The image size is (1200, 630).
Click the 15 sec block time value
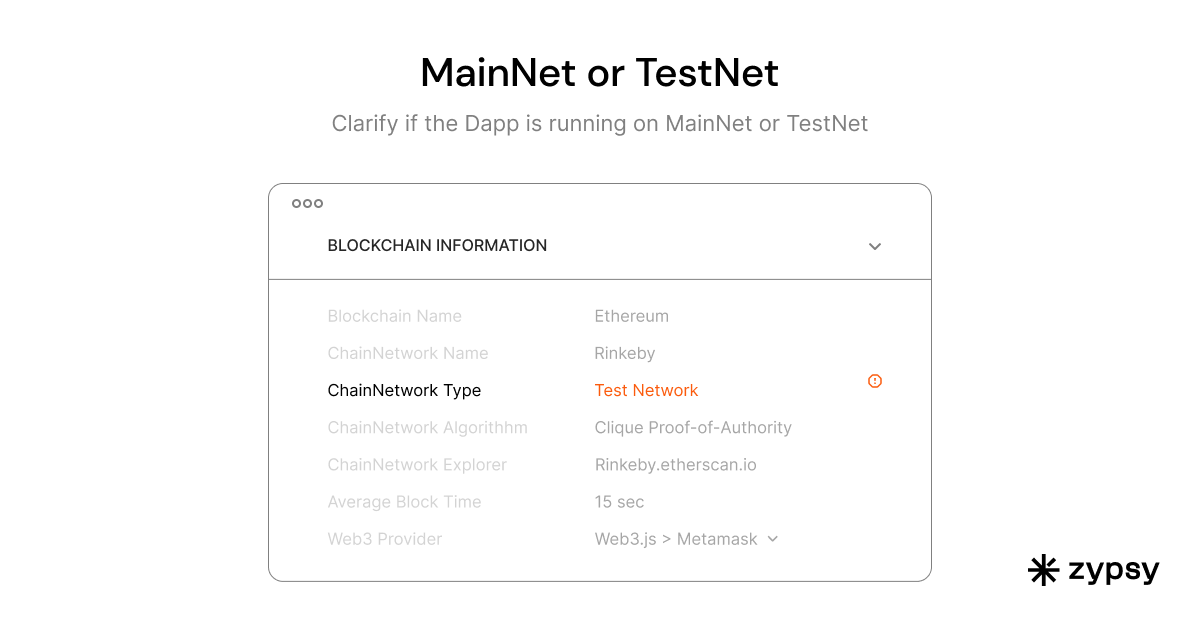(619, 502)
